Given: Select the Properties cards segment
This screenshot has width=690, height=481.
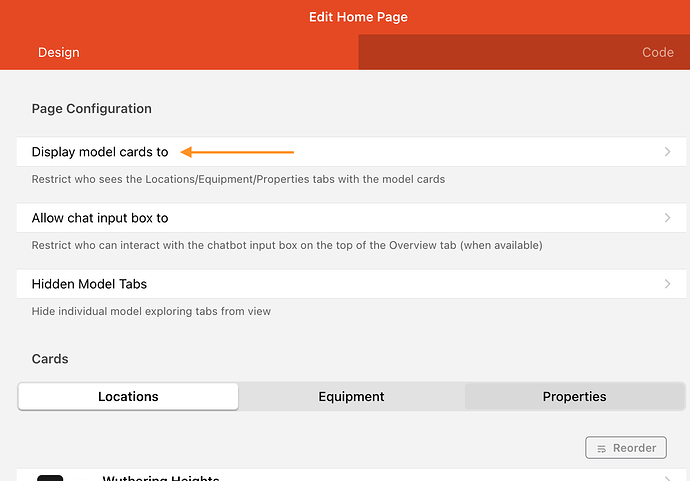Looking at the screenshot, I should pyautogui.click(x=574, y=396).
